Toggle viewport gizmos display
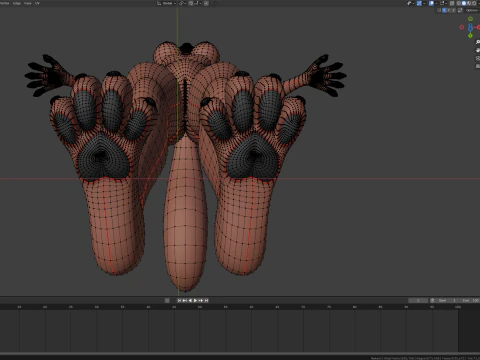 coord(419,3)
